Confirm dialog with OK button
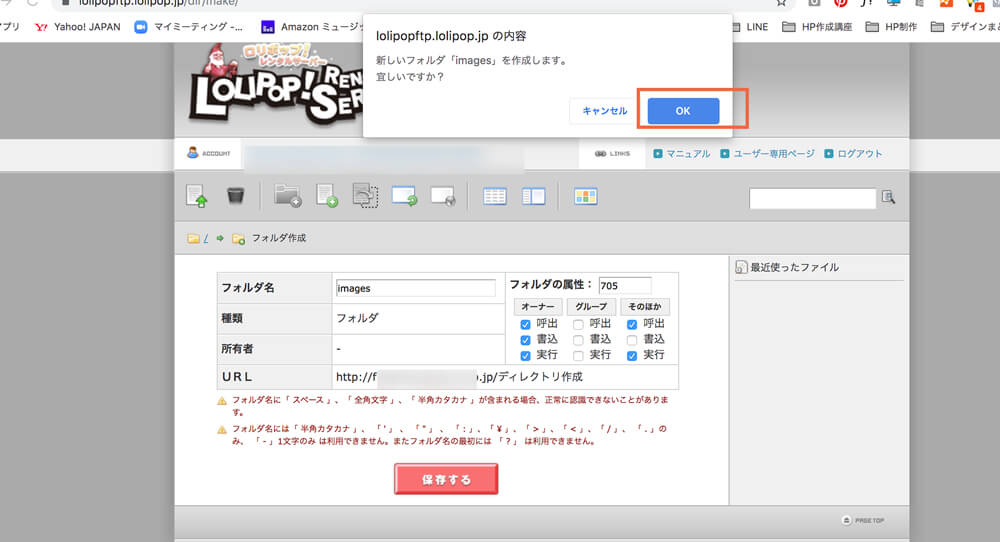Image resolution: width=1000 pixels, height=542 pixels. pos(683,111)
